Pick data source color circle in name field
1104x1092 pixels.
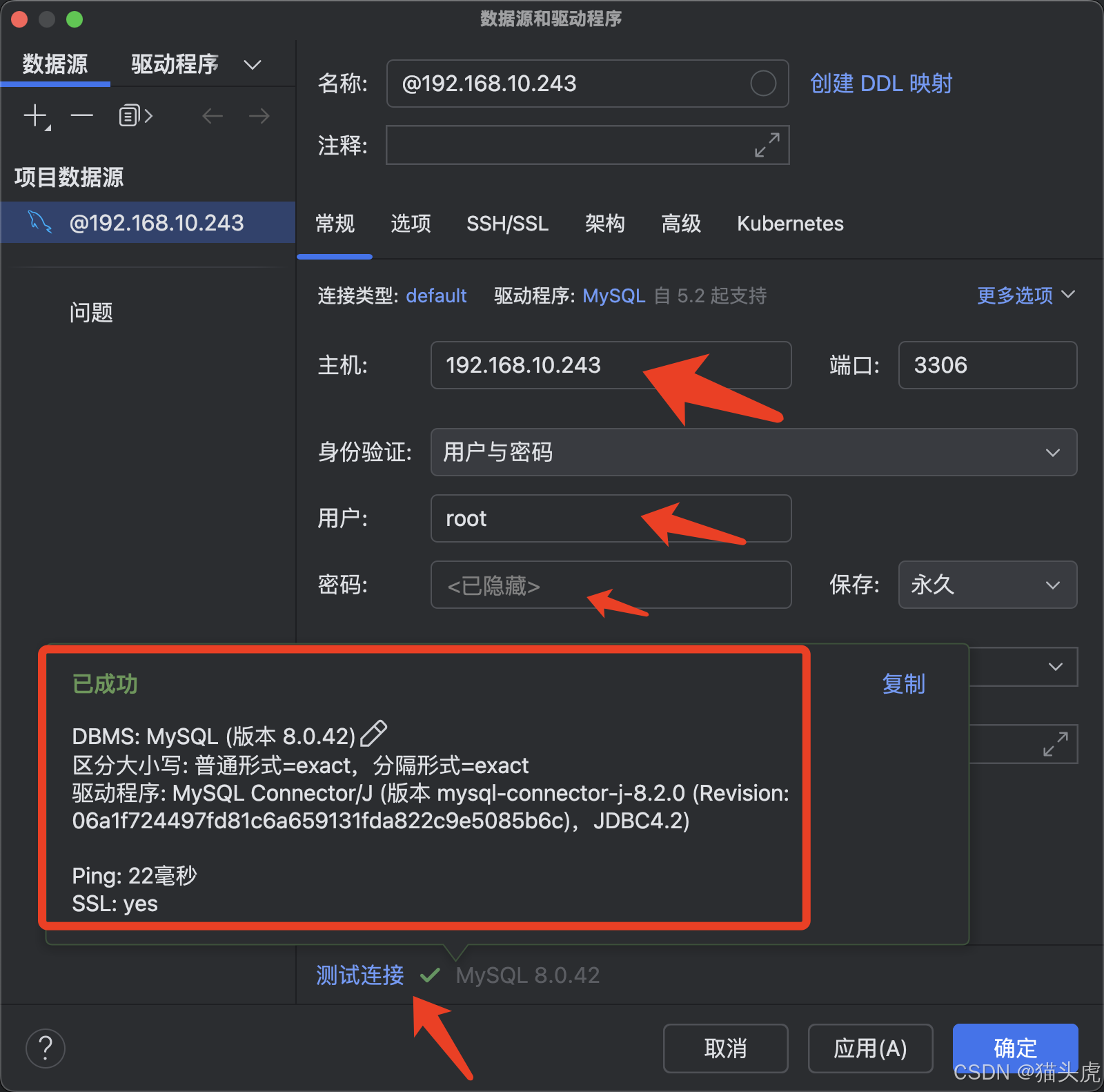(x=763, y=84)
